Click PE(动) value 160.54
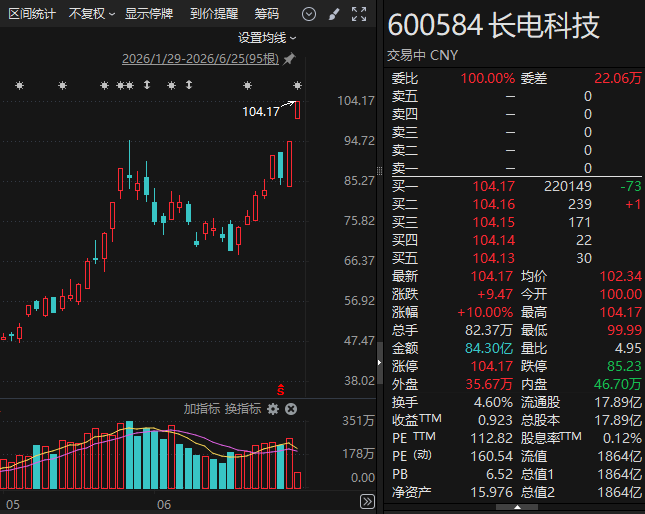Screen dimensions: 645x514 (492, 456)
